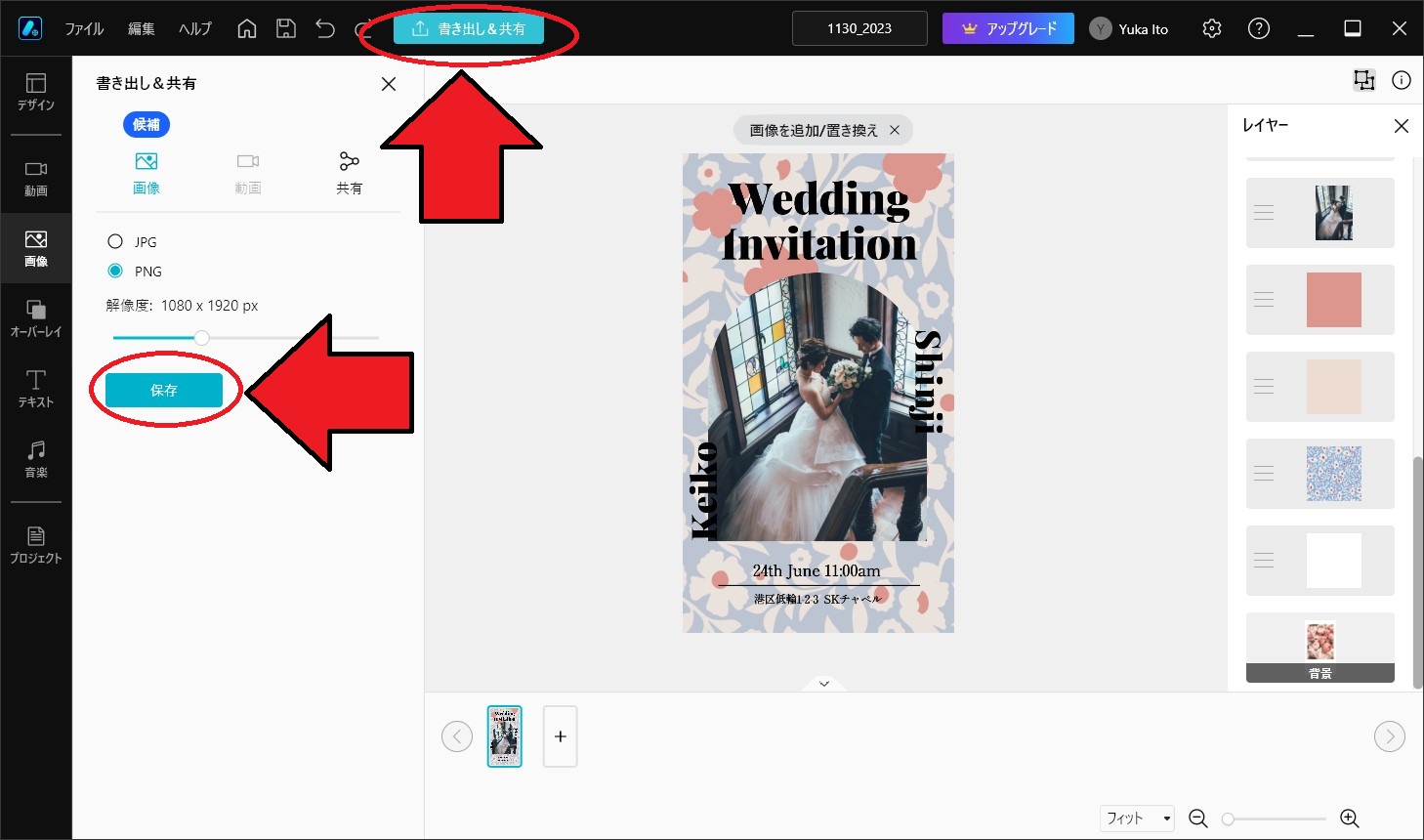Select the 港区低輪1 2 3 SKチャペル text
Viewport: 1424px width, 840px height.
click(x=817, y=599)
